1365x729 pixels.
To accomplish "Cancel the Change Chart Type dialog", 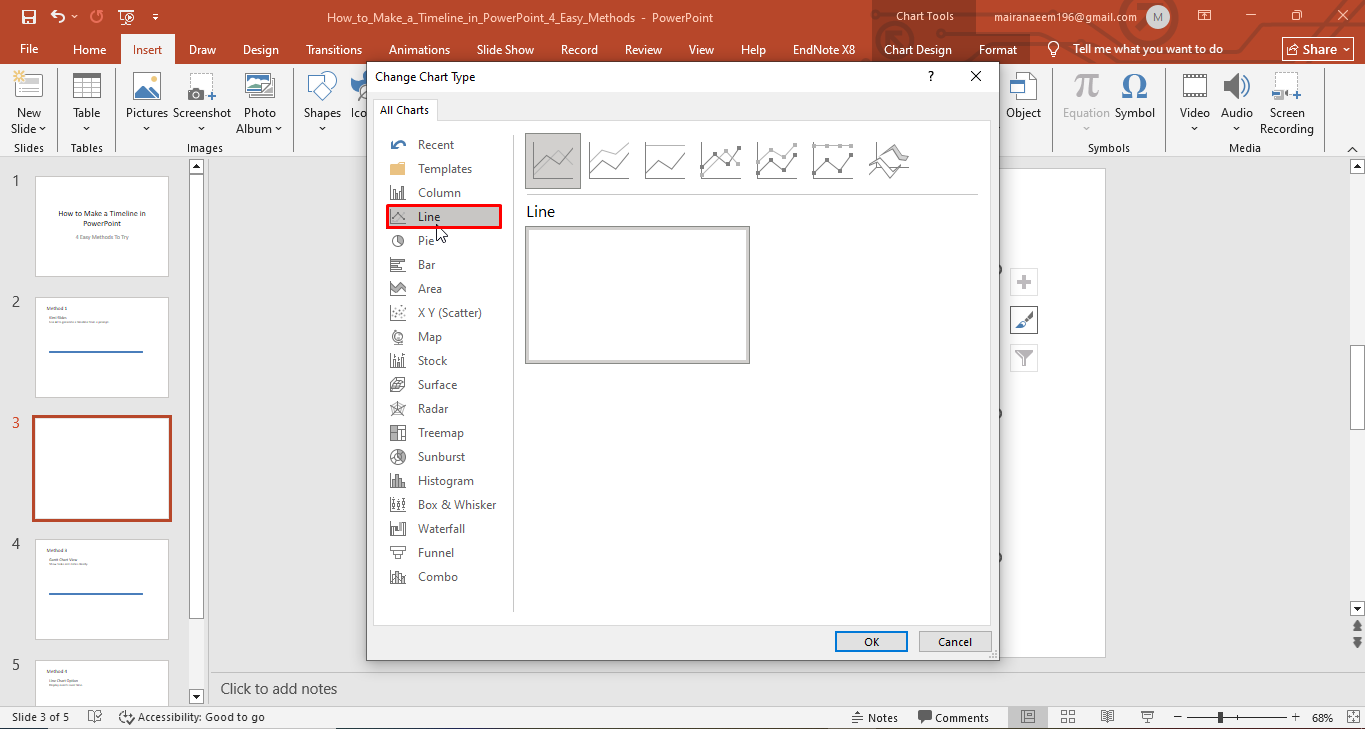I will click(x=955, y=642).
